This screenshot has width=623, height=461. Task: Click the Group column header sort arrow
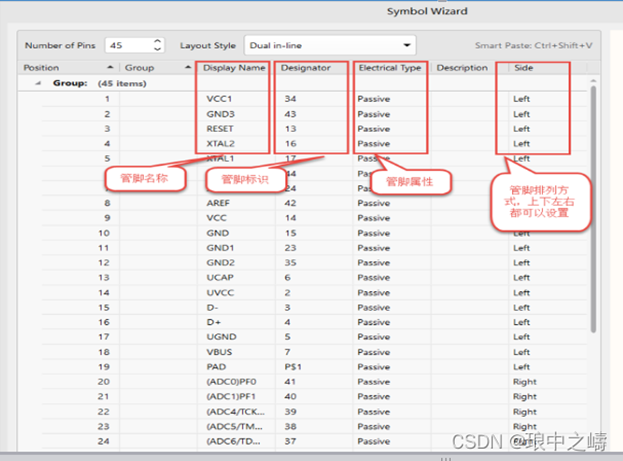pyautogui.click(x=189, y=68)
